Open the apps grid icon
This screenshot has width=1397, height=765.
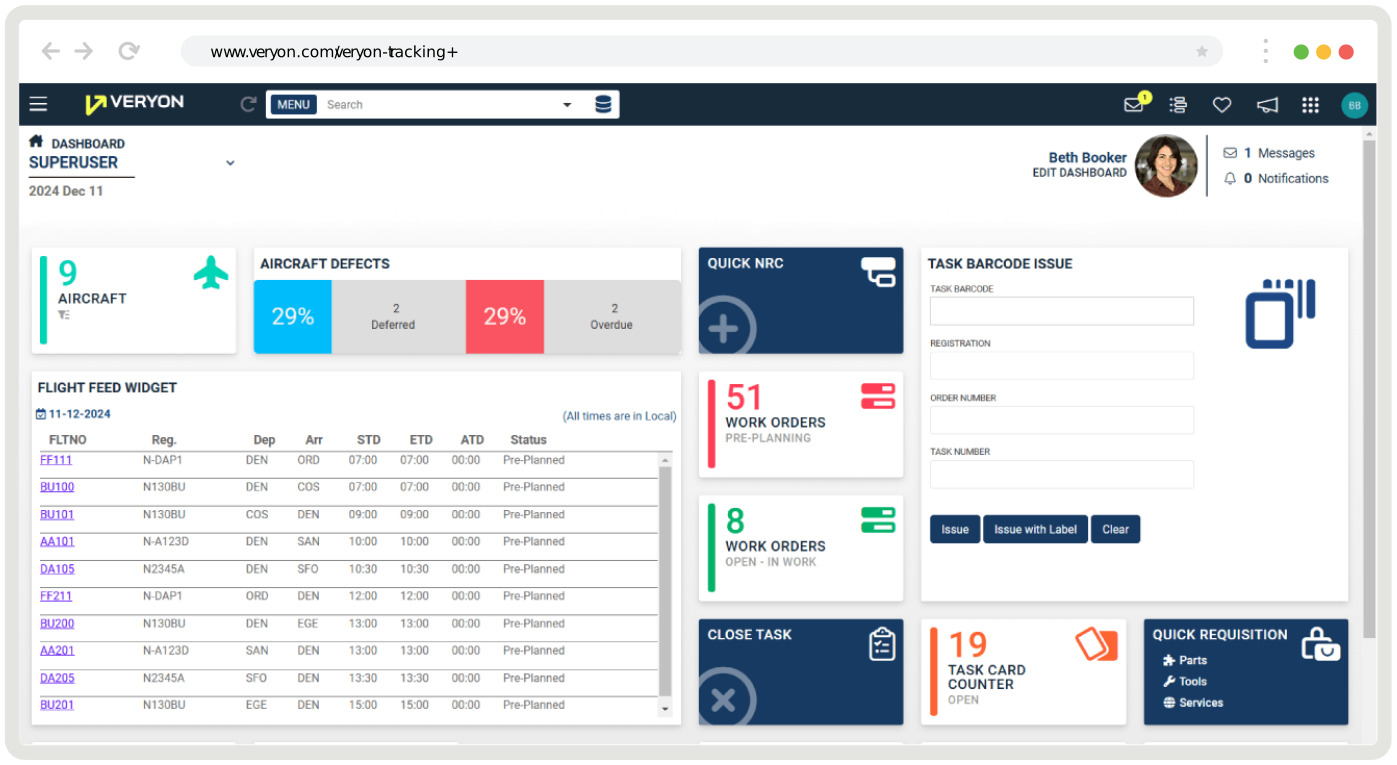coord(1310,104)
